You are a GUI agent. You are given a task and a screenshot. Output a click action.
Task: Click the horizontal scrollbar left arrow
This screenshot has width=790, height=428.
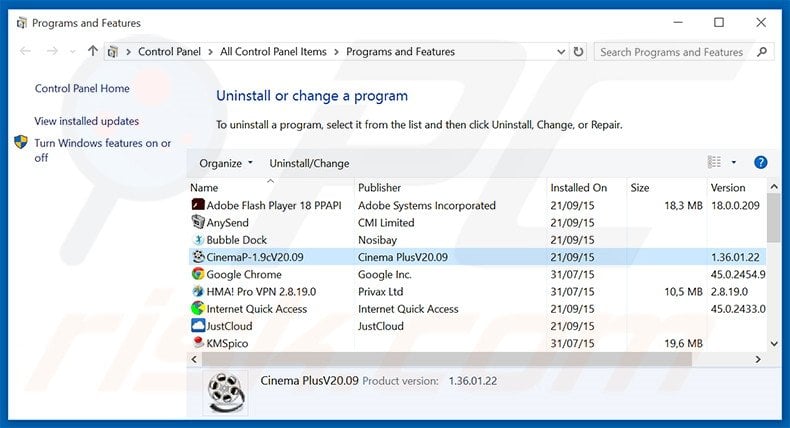coord(194,359)
